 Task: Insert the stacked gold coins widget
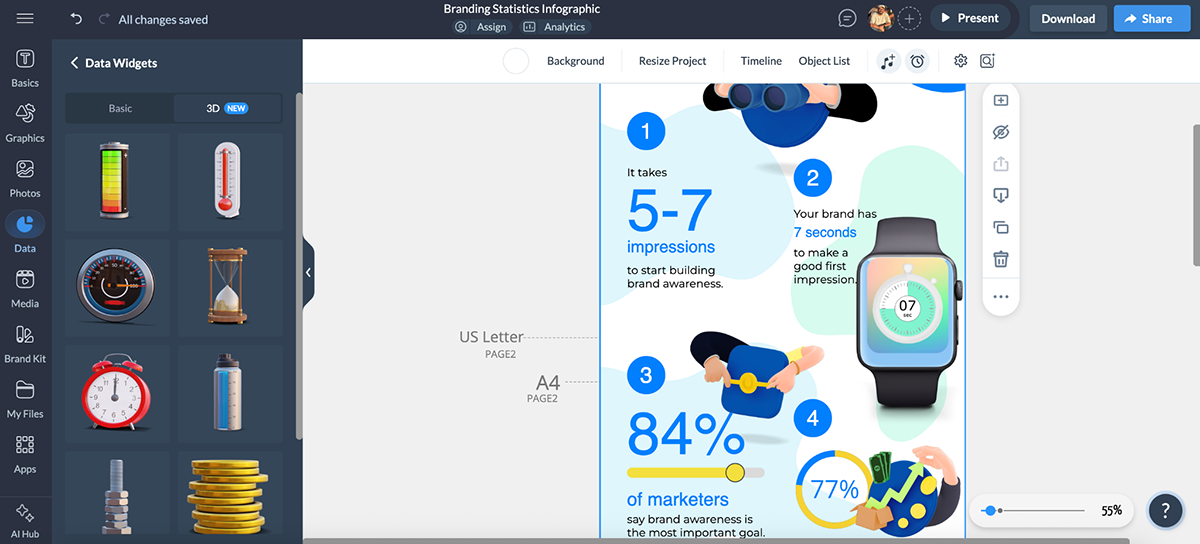230,496
